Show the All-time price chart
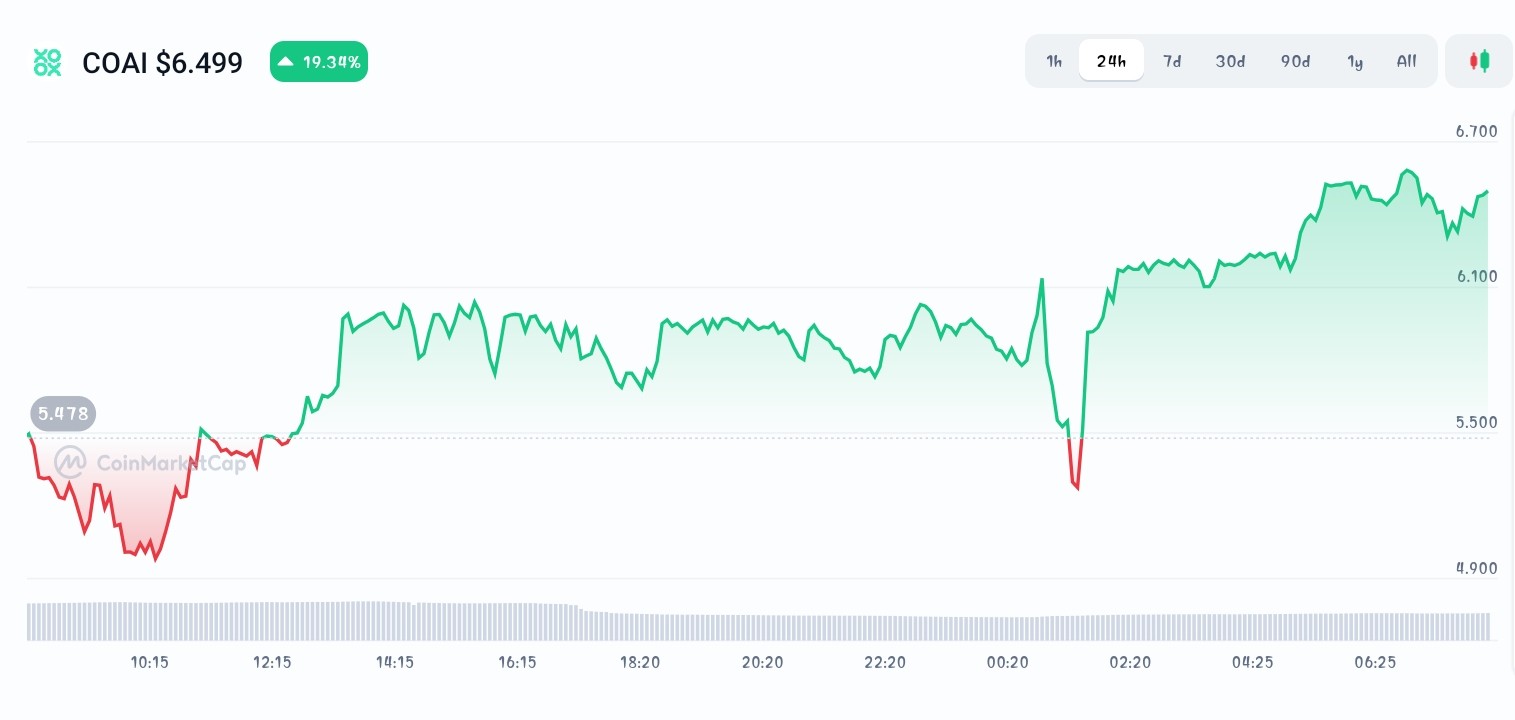The width and height of the screenshot is (1515, 720). pyautogui.click(x=1406, y=61)
